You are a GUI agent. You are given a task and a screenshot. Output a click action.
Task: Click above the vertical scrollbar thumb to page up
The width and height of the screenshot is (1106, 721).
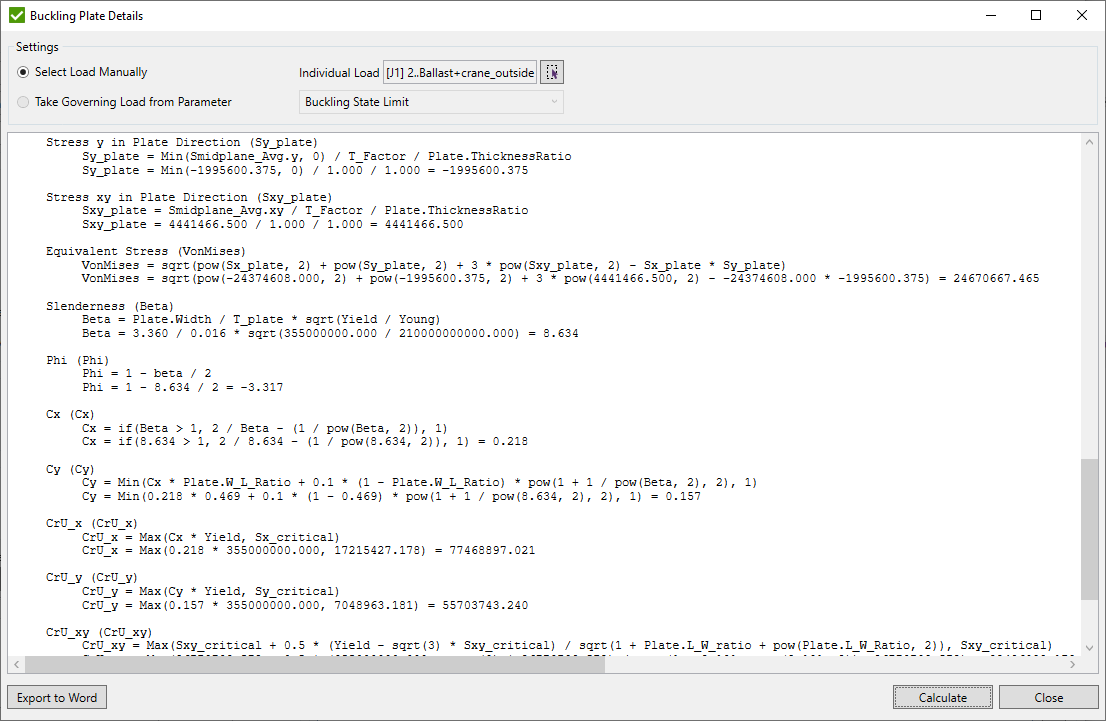click(1089, 300)
